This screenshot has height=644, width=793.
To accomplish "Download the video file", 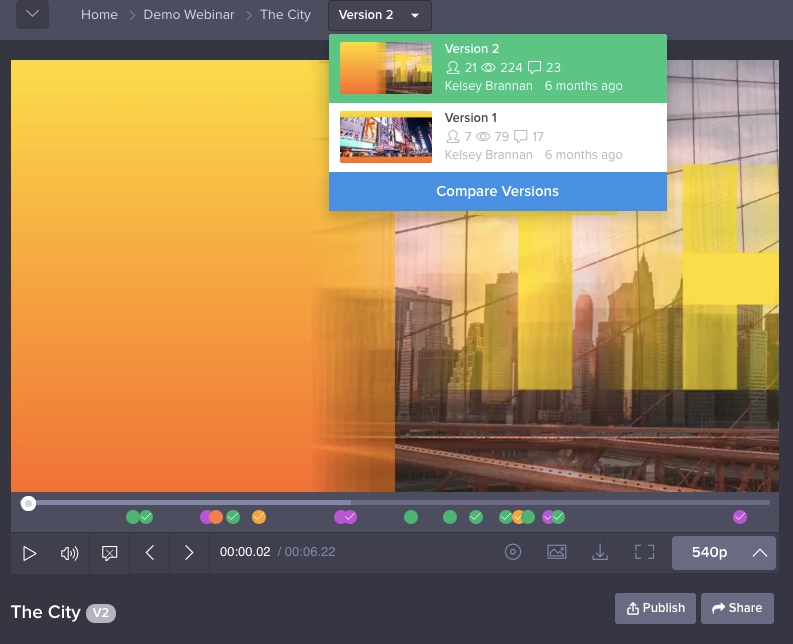I will point(600,552).
